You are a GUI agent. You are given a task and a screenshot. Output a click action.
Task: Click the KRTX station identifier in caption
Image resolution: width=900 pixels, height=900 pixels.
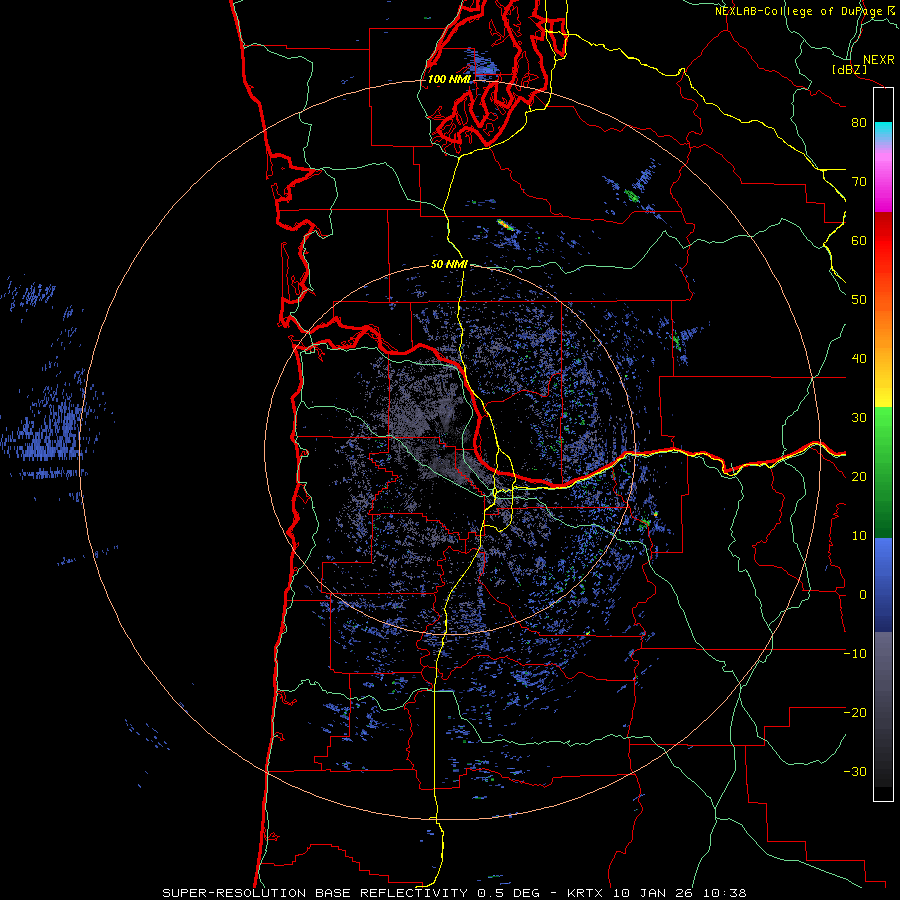(586, 893)
